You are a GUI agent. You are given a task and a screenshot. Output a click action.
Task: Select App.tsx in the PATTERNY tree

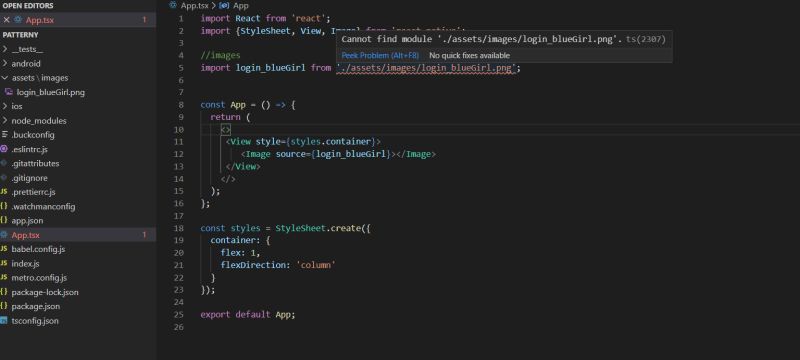coord(26,235)
